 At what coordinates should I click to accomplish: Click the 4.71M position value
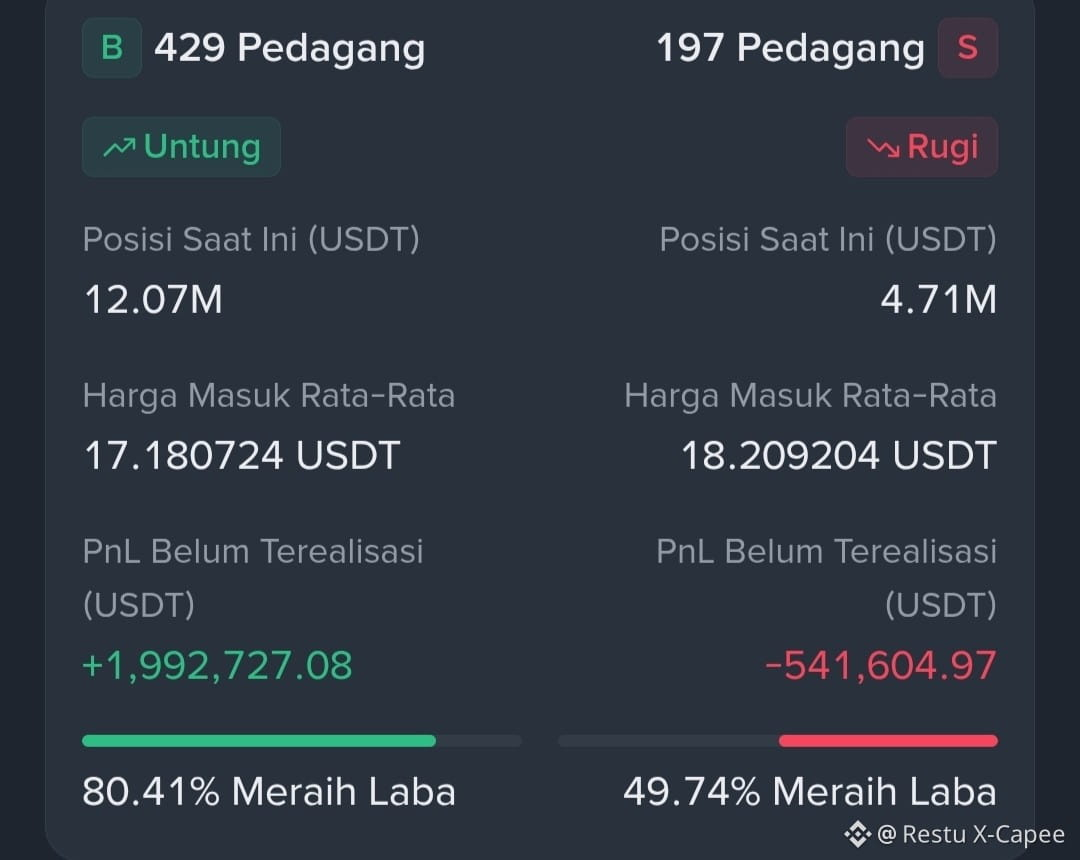[x=939, y=300]
